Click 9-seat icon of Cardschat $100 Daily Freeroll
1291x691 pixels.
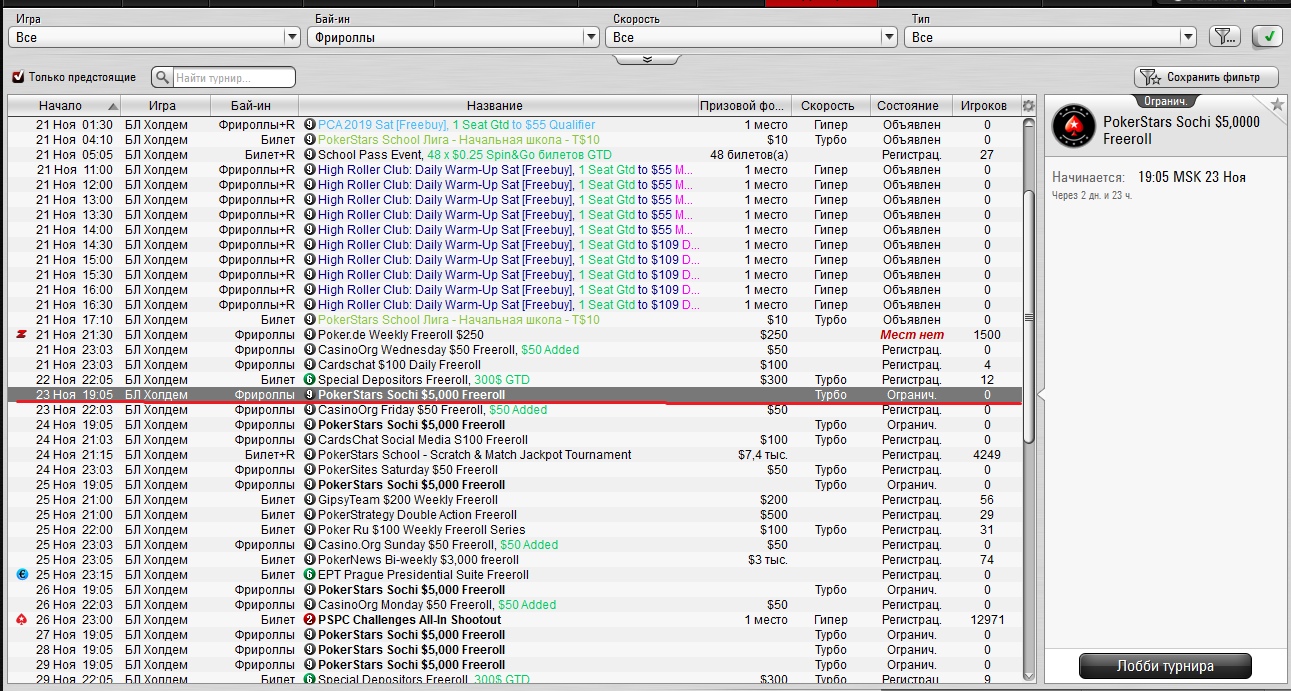coord(310,365)
